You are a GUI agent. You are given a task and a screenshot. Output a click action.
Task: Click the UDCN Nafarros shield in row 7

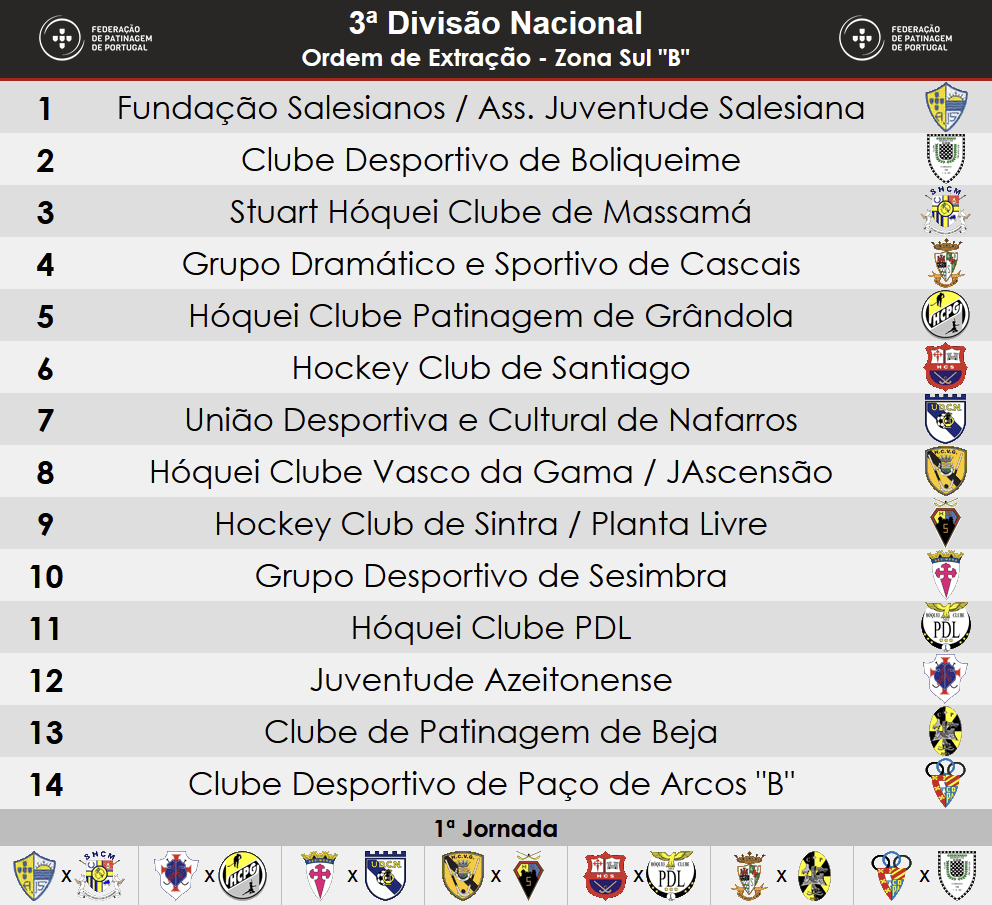(945, 418)
